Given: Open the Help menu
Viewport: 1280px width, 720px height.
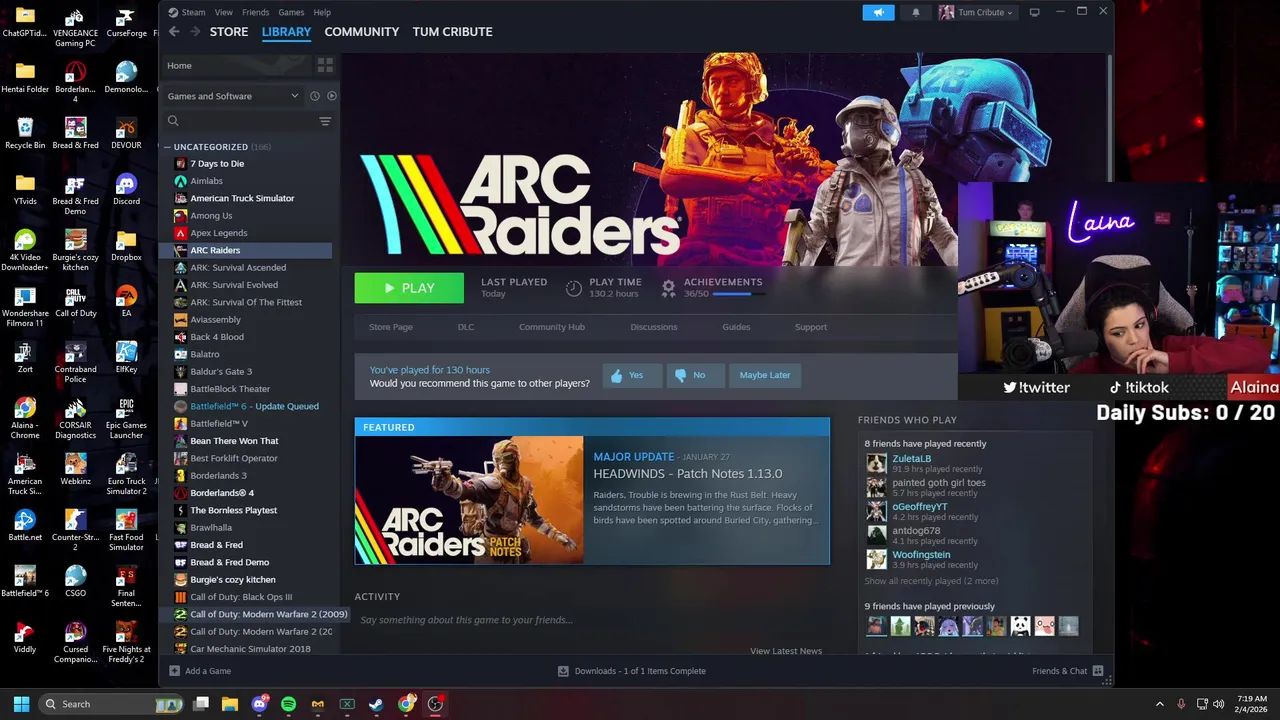Looking at the screenshot, I should 322,12.
